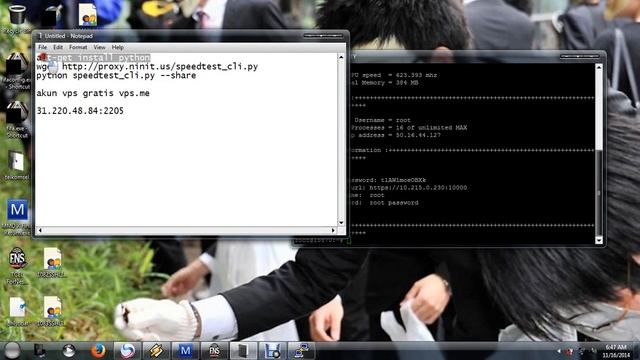Screen dimensions: 640x360
Task: Click 'python speedtest_cli.py --share' line
Action: (116, 76)
